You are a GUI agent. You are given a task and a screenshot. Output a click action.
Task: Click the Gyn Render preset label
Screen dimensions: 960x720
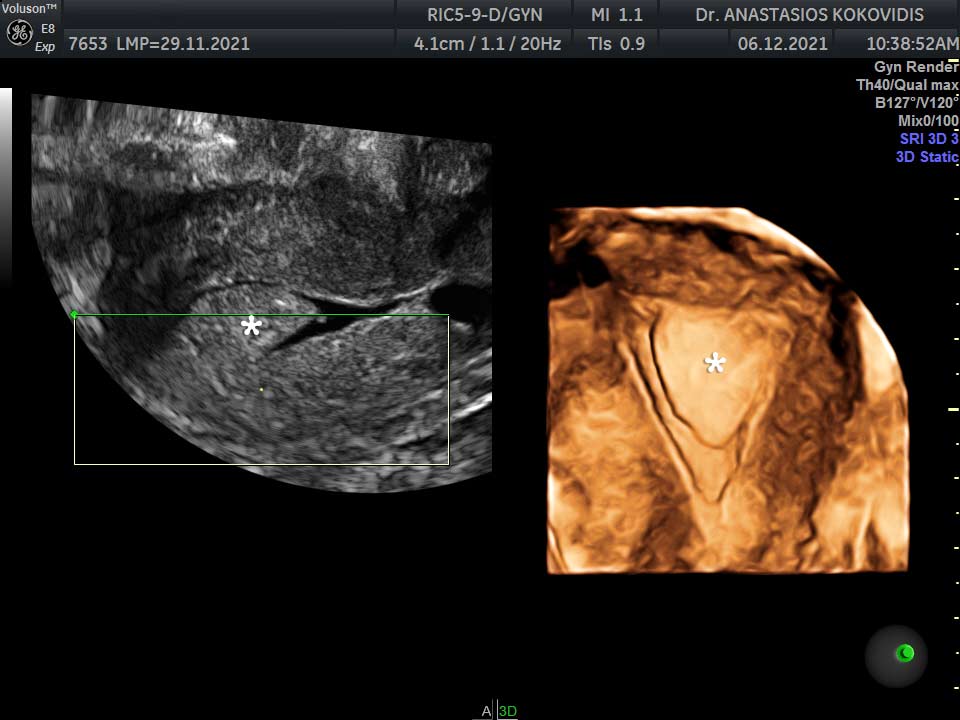pyautogui.click(x=915, y=67)
